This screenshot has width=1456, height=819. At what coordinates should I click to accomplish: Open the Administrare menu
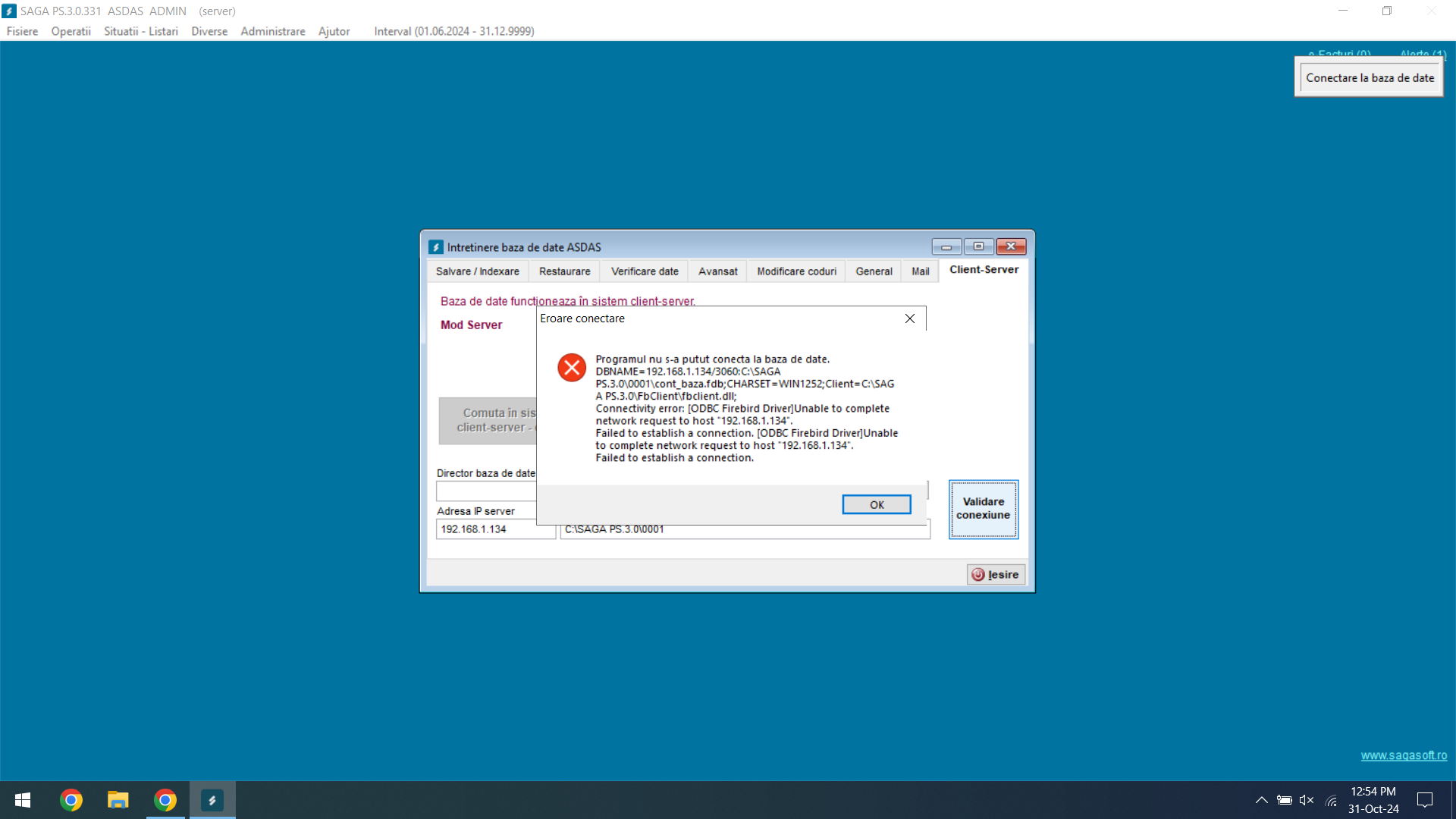[273, 31]
